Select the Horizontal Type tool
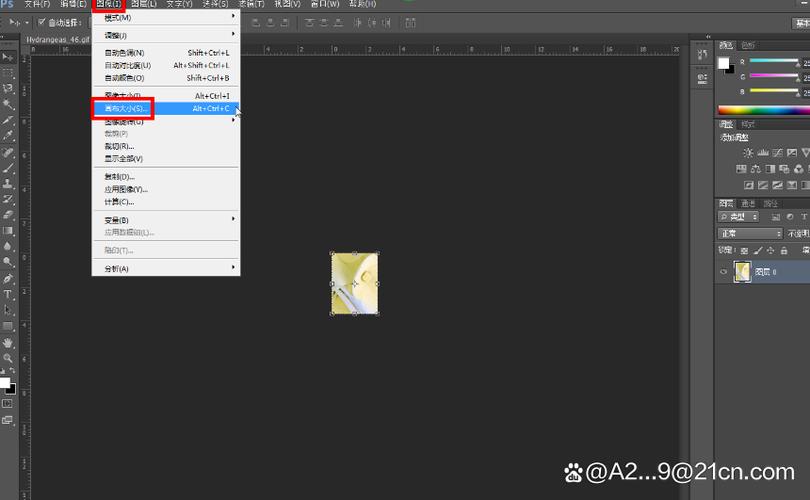The height and width of the screenshot is (500, 810). [8, 294]
